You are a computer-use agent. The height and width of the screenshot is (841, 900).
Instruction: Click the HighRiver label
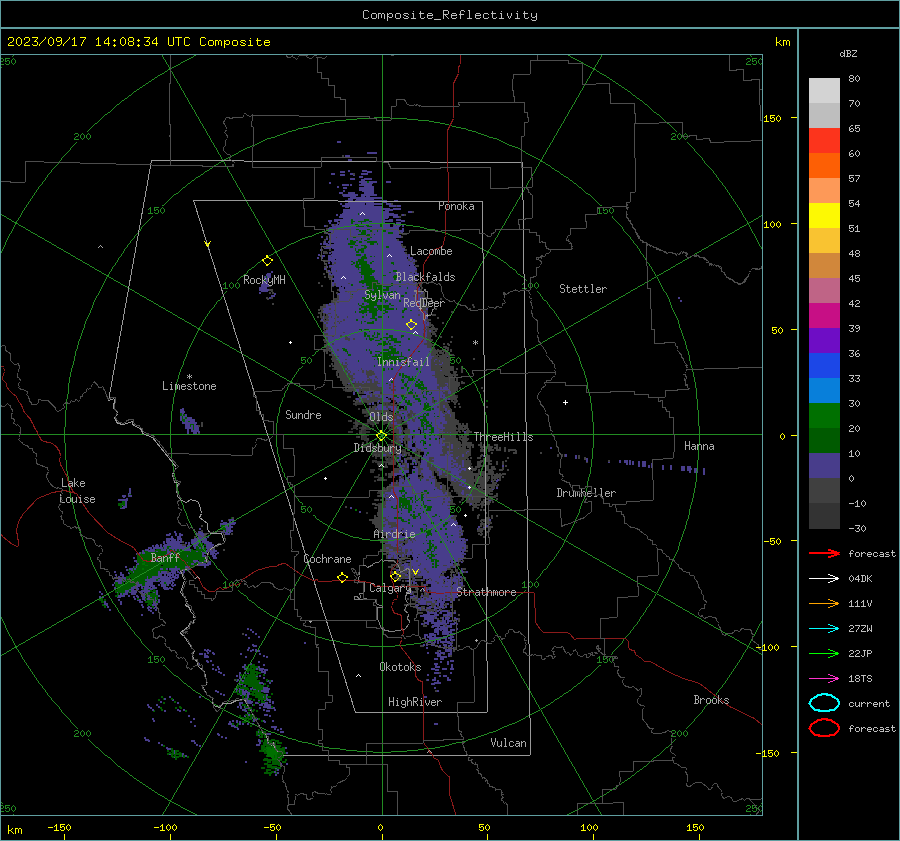pyautogui.click(x=415, y=702)
